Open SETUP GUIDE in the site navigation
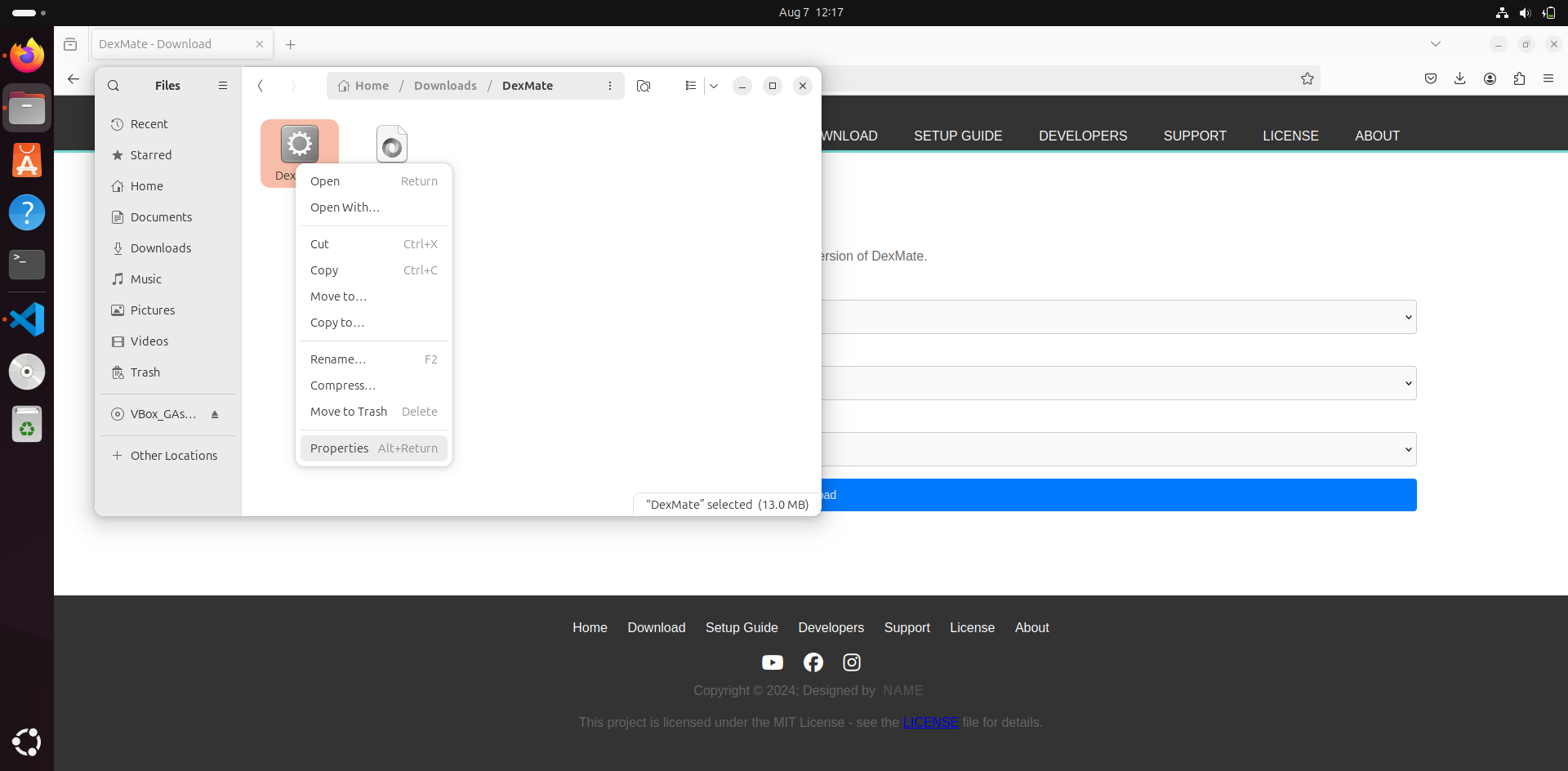Image resolution: width=1568 pixels, height=771 pixels. 958,136
